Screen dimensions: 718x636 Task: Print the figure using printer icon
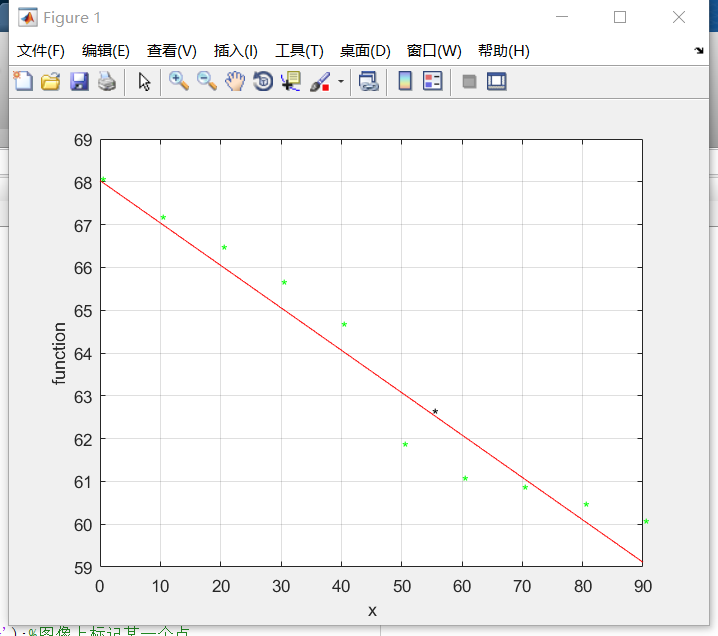[x=107, y=82]
